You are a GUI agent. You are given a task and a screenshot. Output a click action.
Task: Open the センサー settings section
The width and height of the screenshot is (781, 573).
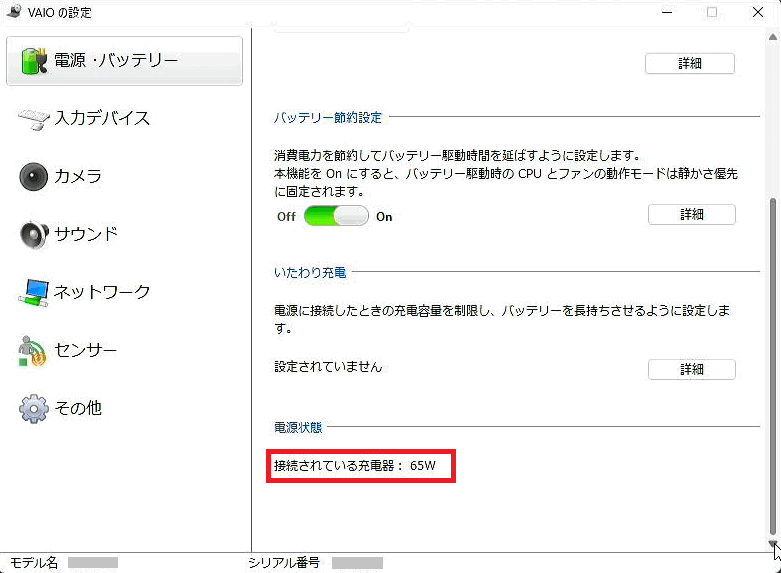(124, 350)
